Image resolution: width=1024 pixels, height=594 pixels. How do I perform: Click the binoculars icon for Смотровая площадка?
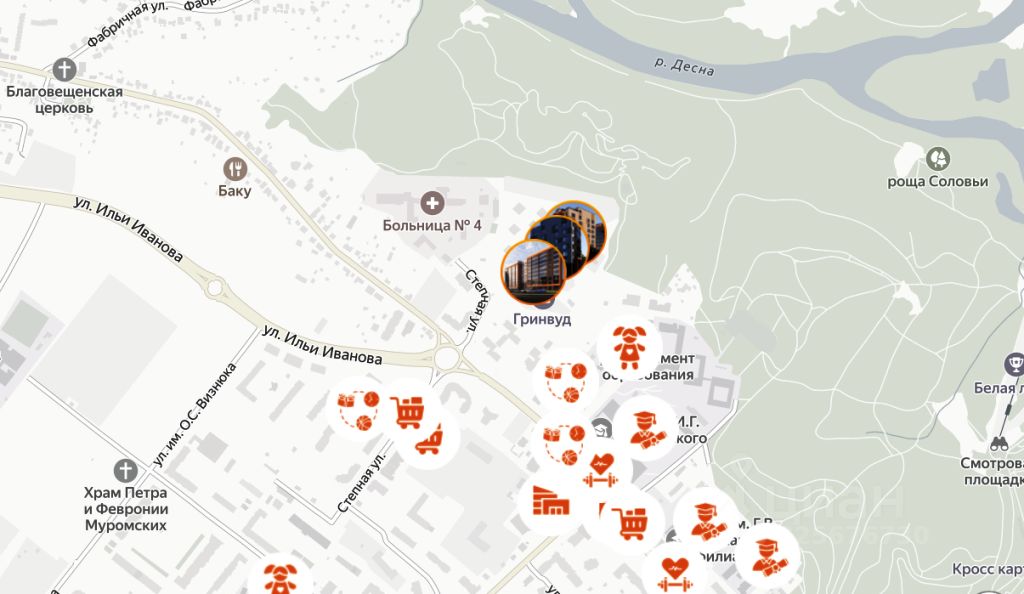[999, 444]
